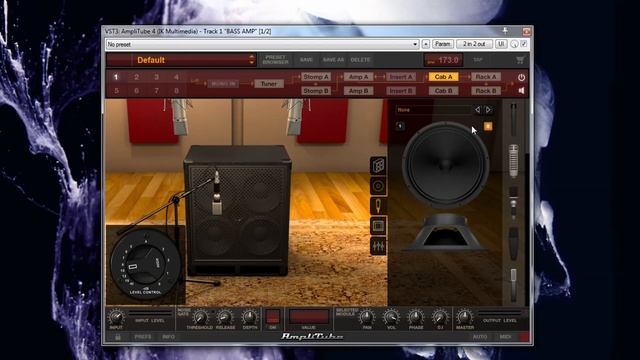
Task: Select the slim top microphone in strip
Action: point(513,119)
